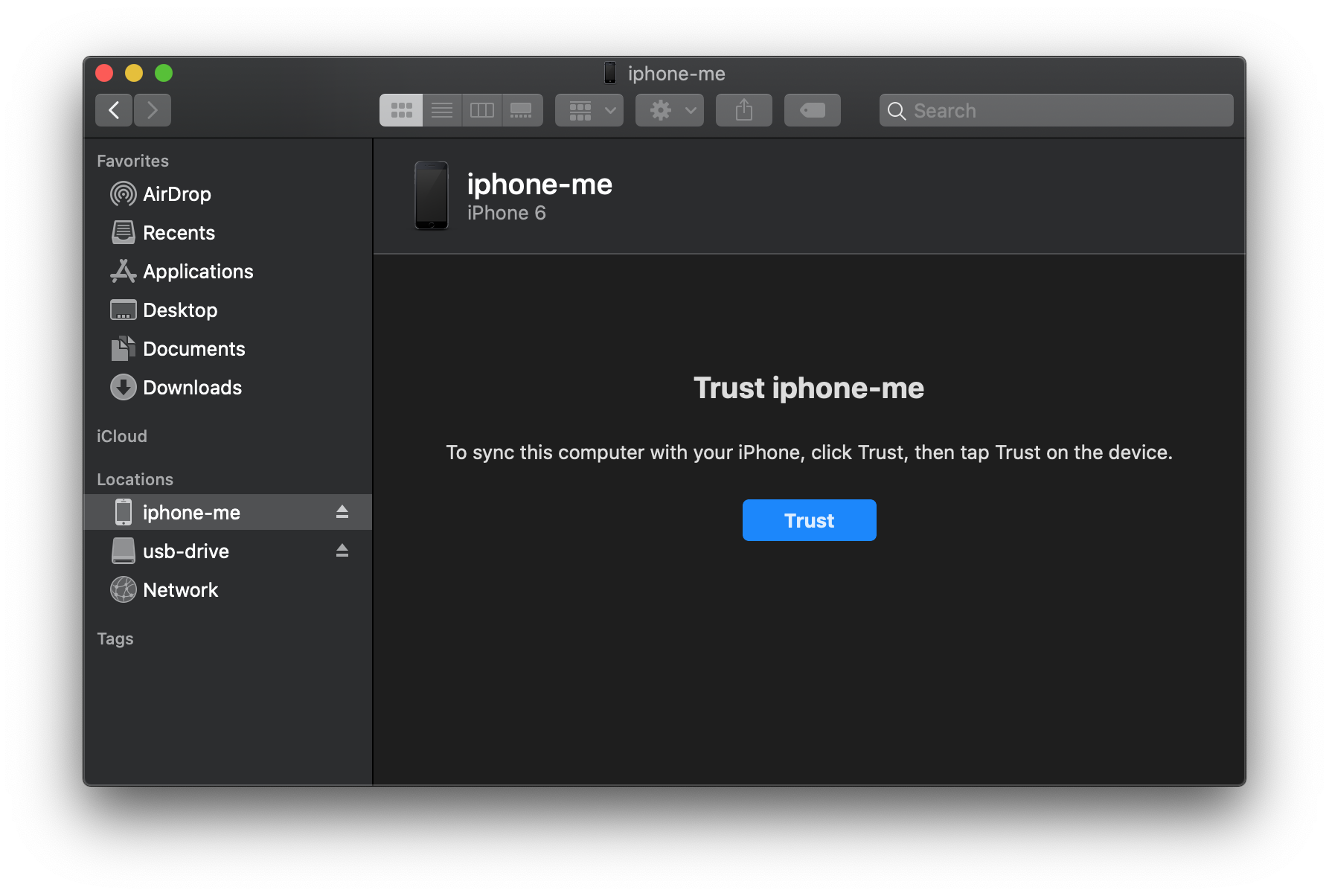Click the iCloud section header
The image size is (1329, 896).
pyautogui.click(x=122, y=436)
